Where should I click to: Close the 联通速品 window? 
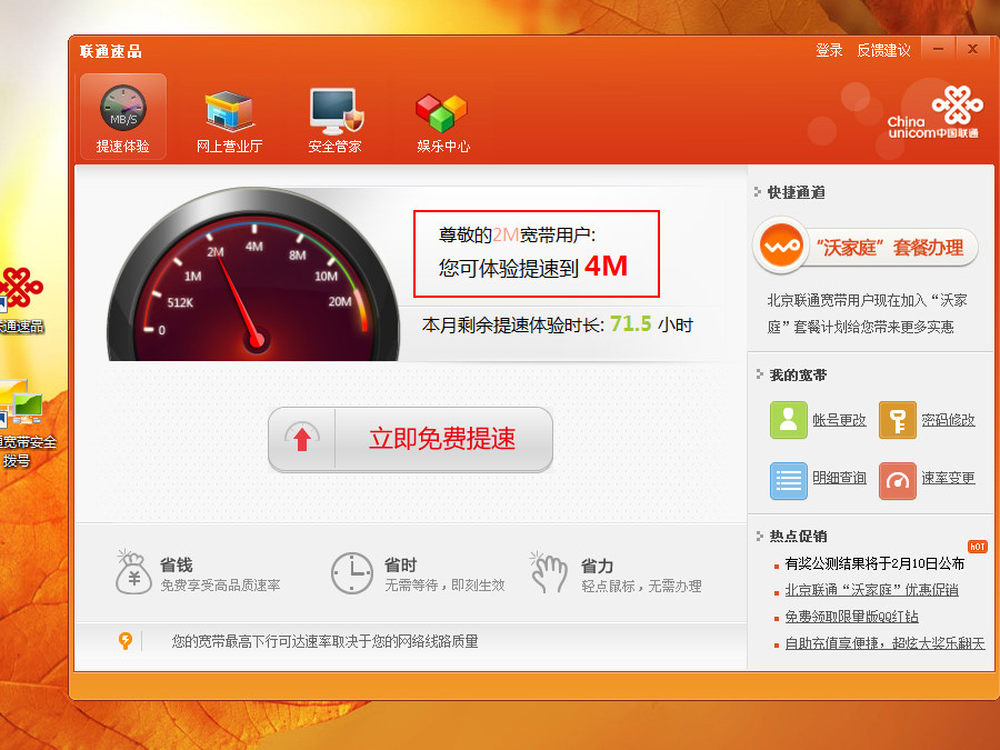(973, 49)
